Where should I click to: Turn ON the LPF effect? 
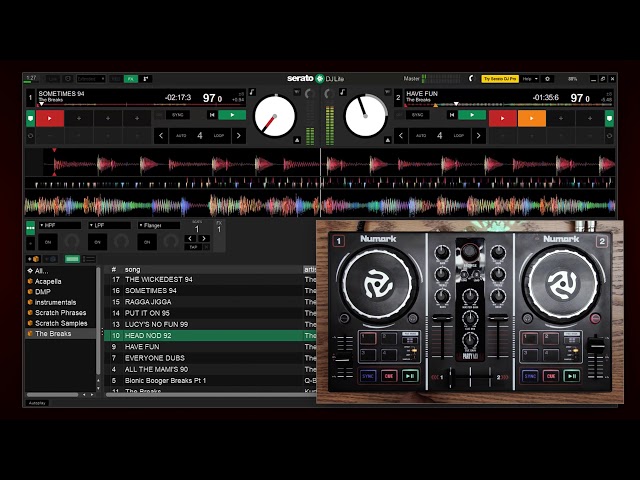point(97,242)
